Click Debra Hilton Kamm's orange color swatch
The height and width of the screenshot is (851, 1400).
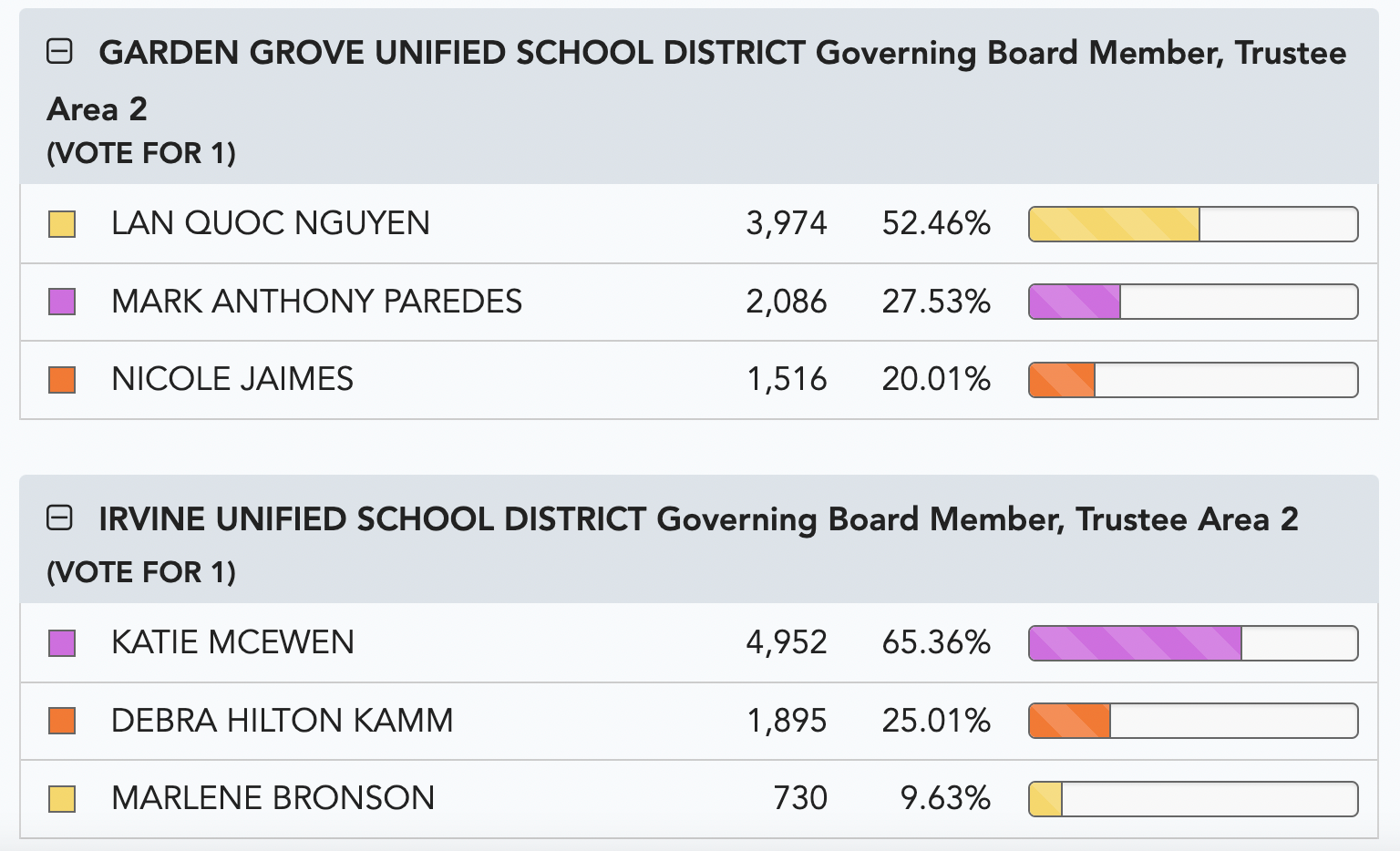(62, 721)
